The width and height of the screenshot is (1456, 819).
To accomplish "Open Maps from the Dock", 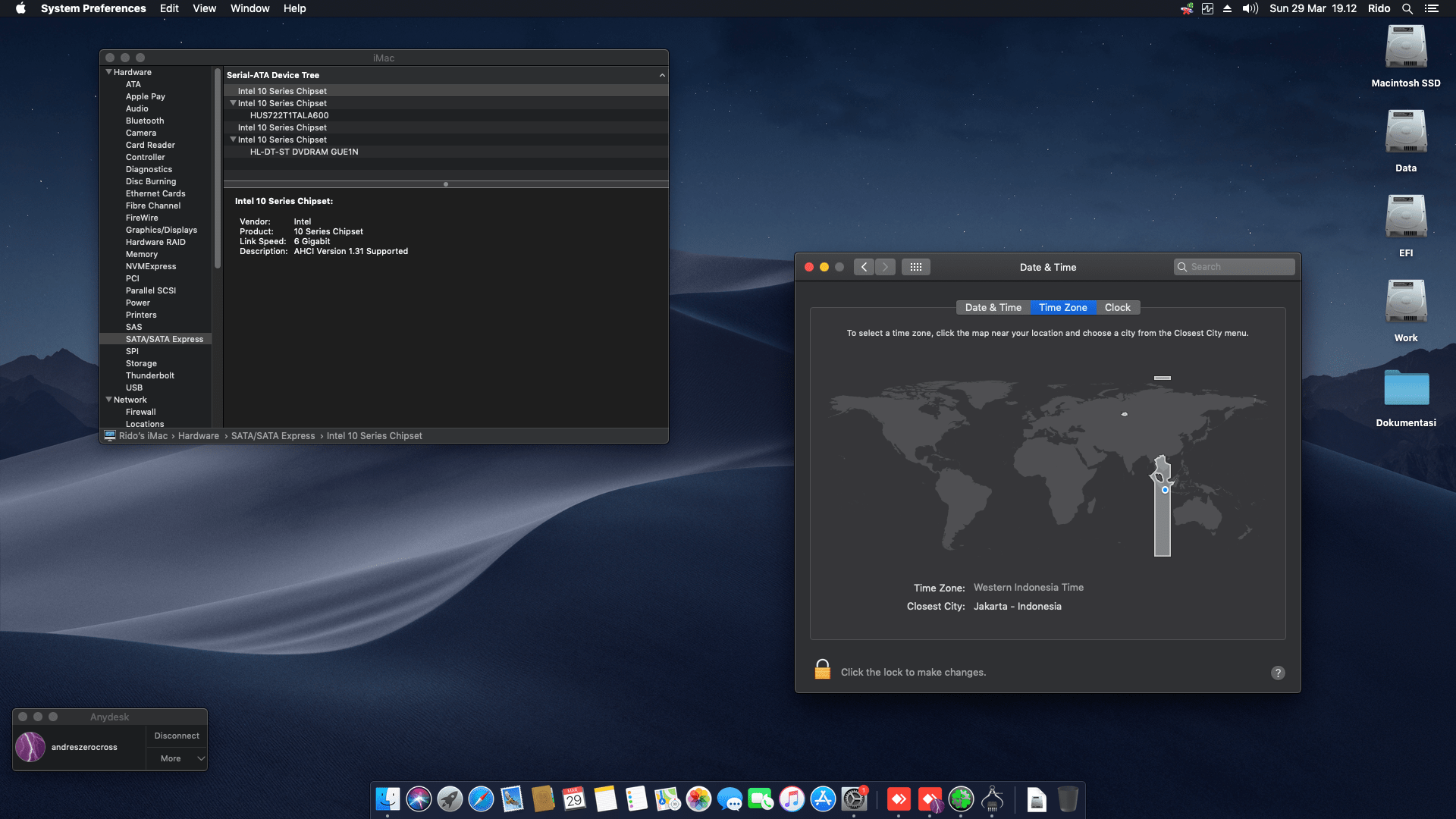I will [x=667, y=799].
